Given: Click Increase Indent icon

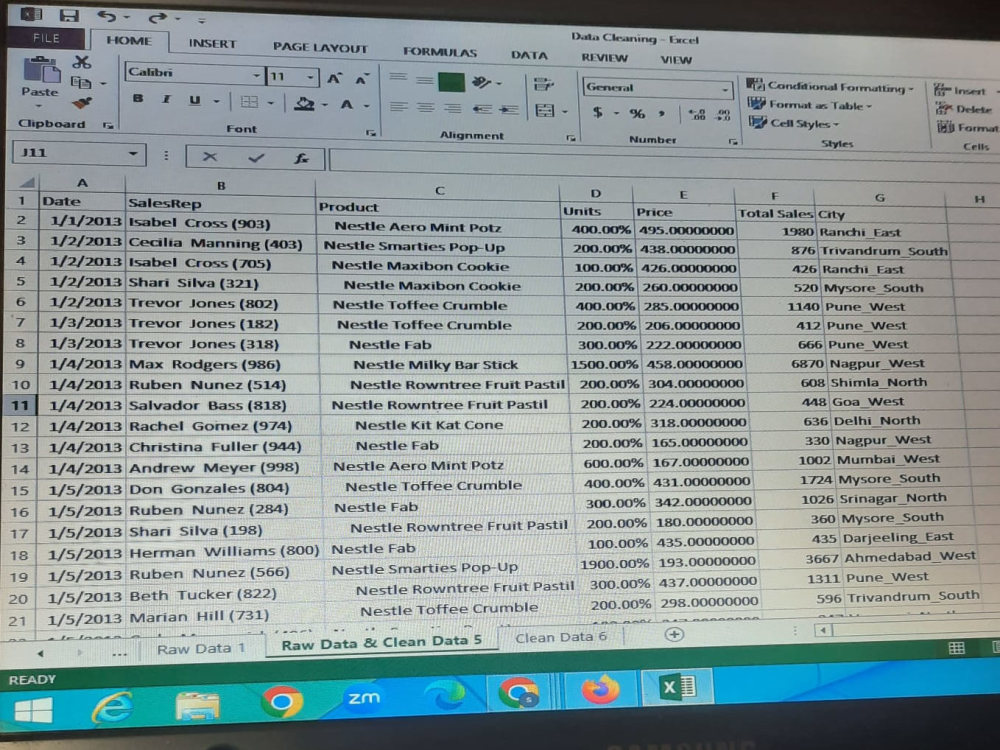Looking at the screenshot, I should [509, 110].
